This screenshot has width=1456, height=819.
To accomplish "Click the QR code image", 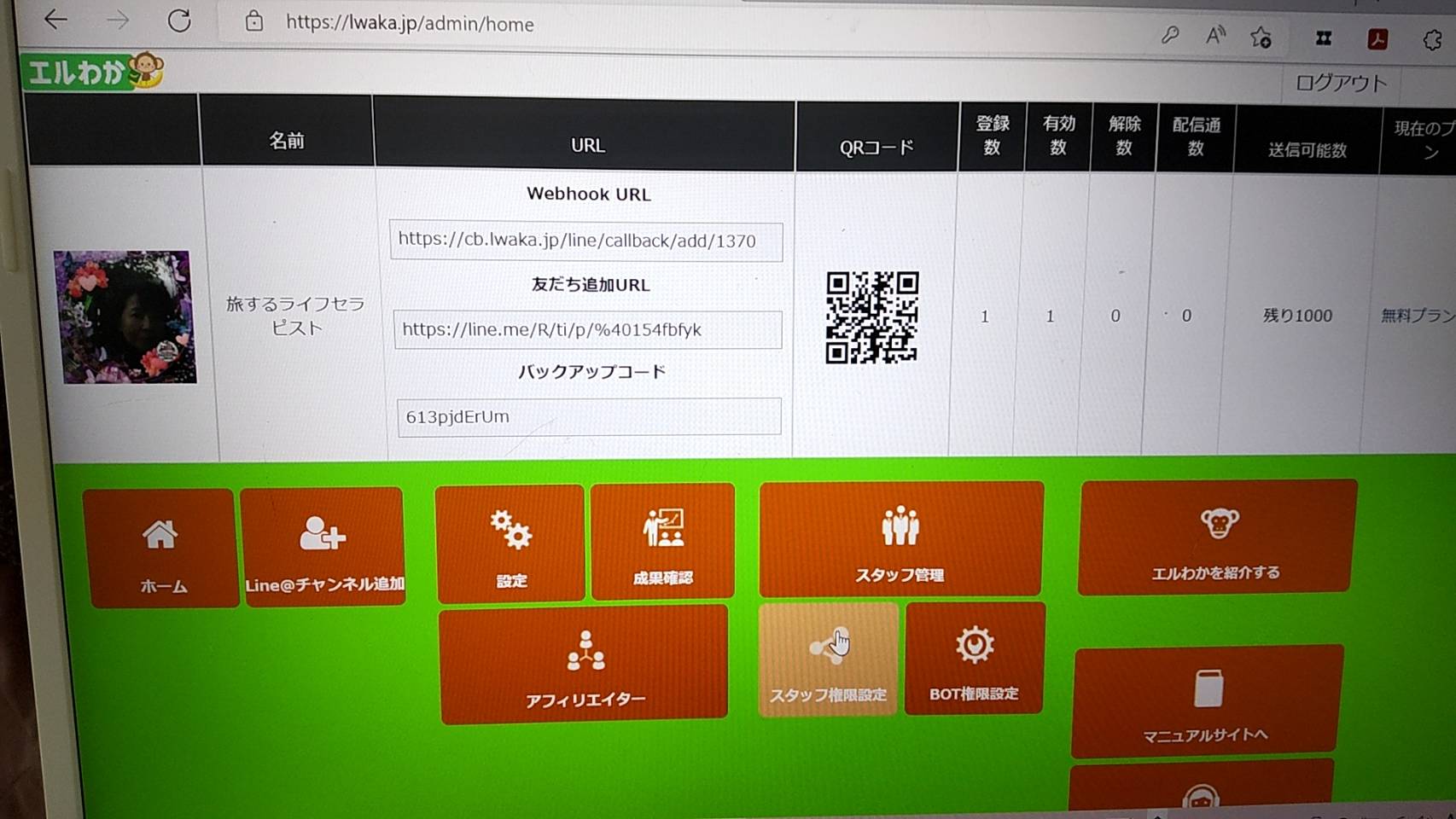I will point(872,317).
